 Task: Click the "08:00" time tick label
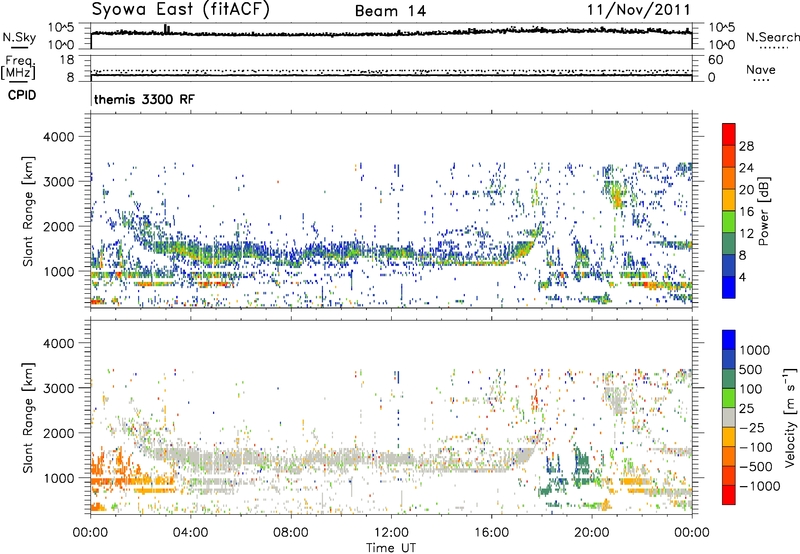click(x=291, y=533)
